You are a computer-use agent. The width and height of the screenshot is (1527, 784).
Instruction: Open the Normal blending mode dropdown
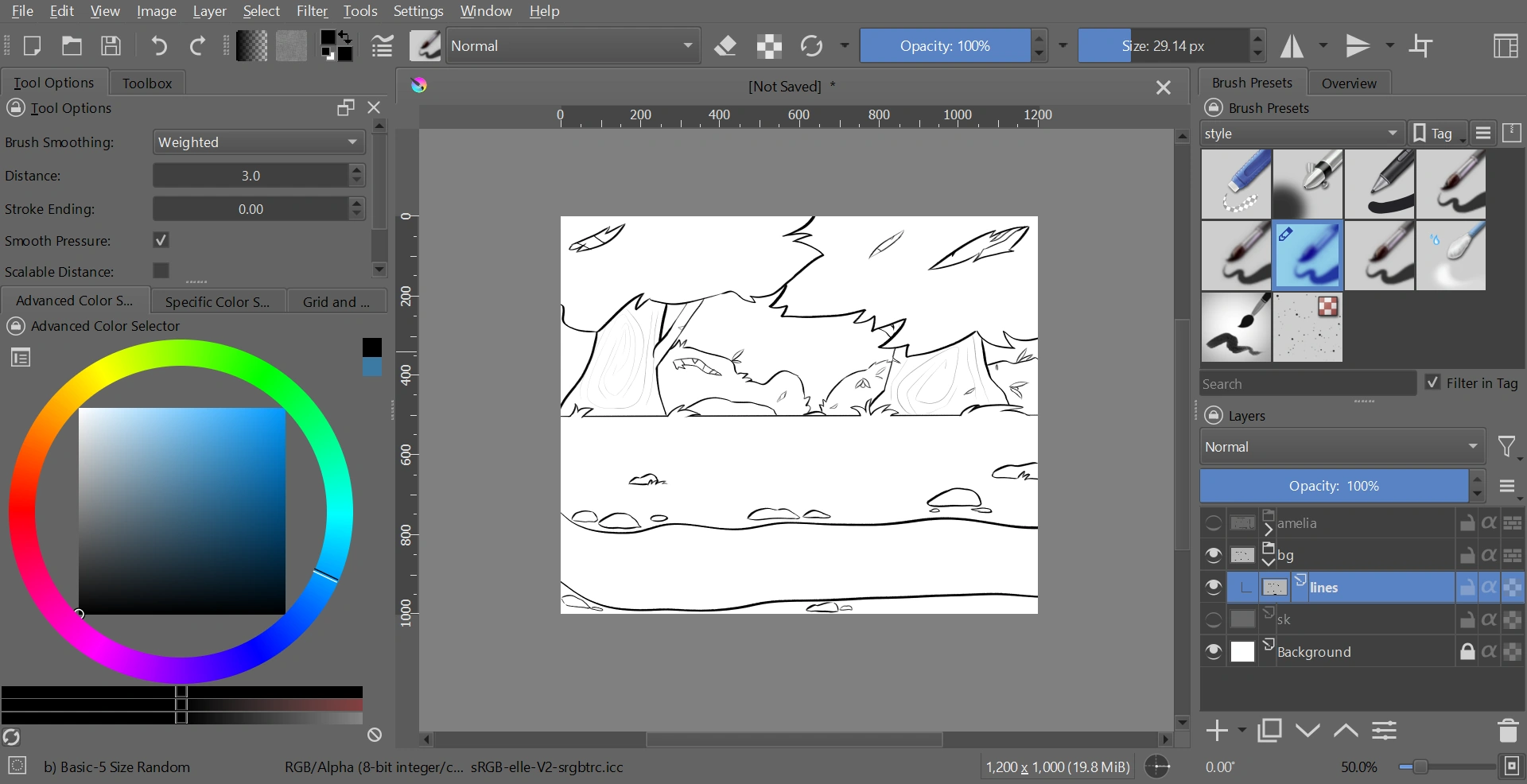pos(573,45)
